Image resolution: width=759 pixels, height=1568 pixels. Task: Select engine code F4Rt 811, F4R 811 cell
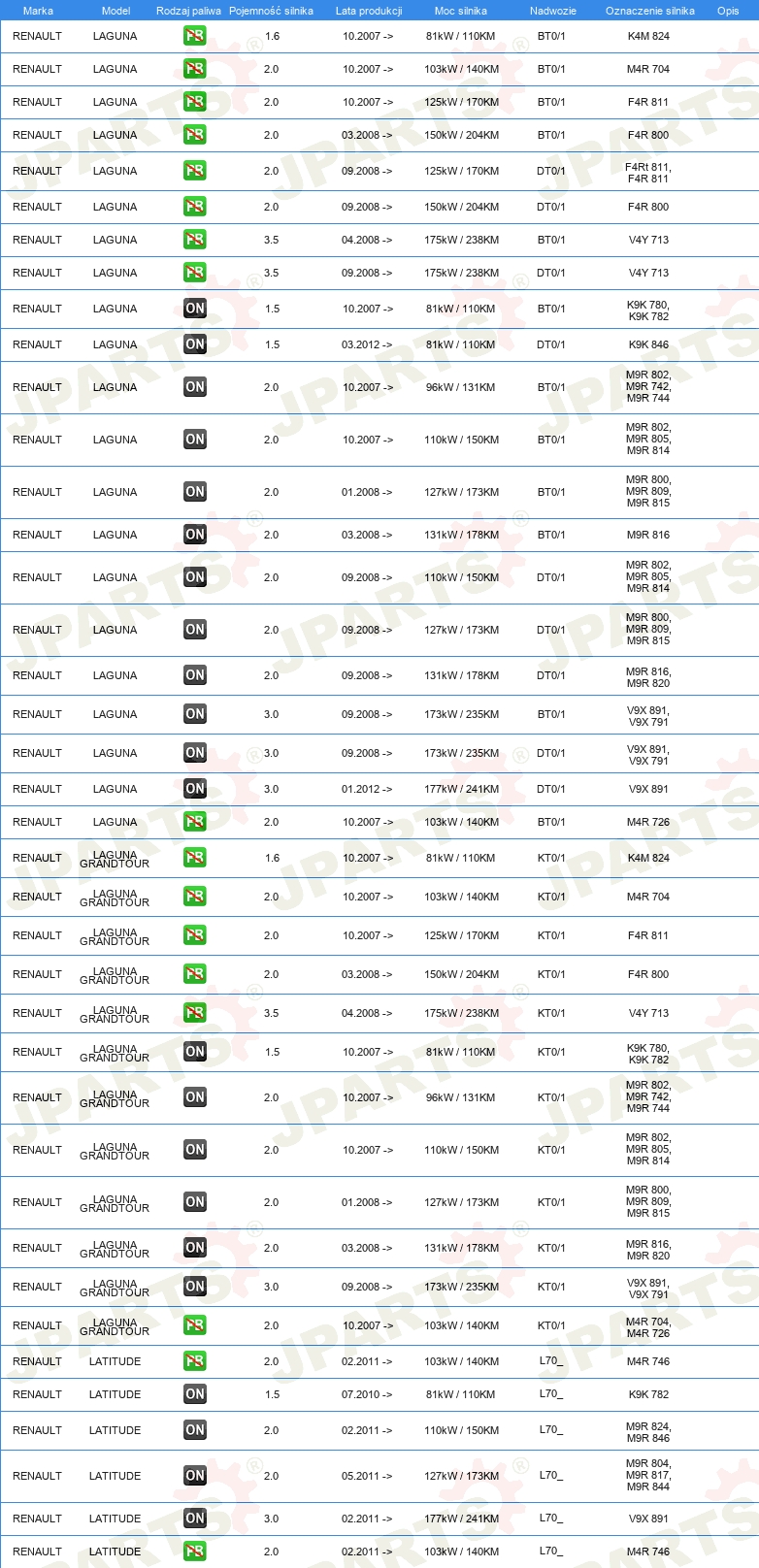click(x=648, y=173)
